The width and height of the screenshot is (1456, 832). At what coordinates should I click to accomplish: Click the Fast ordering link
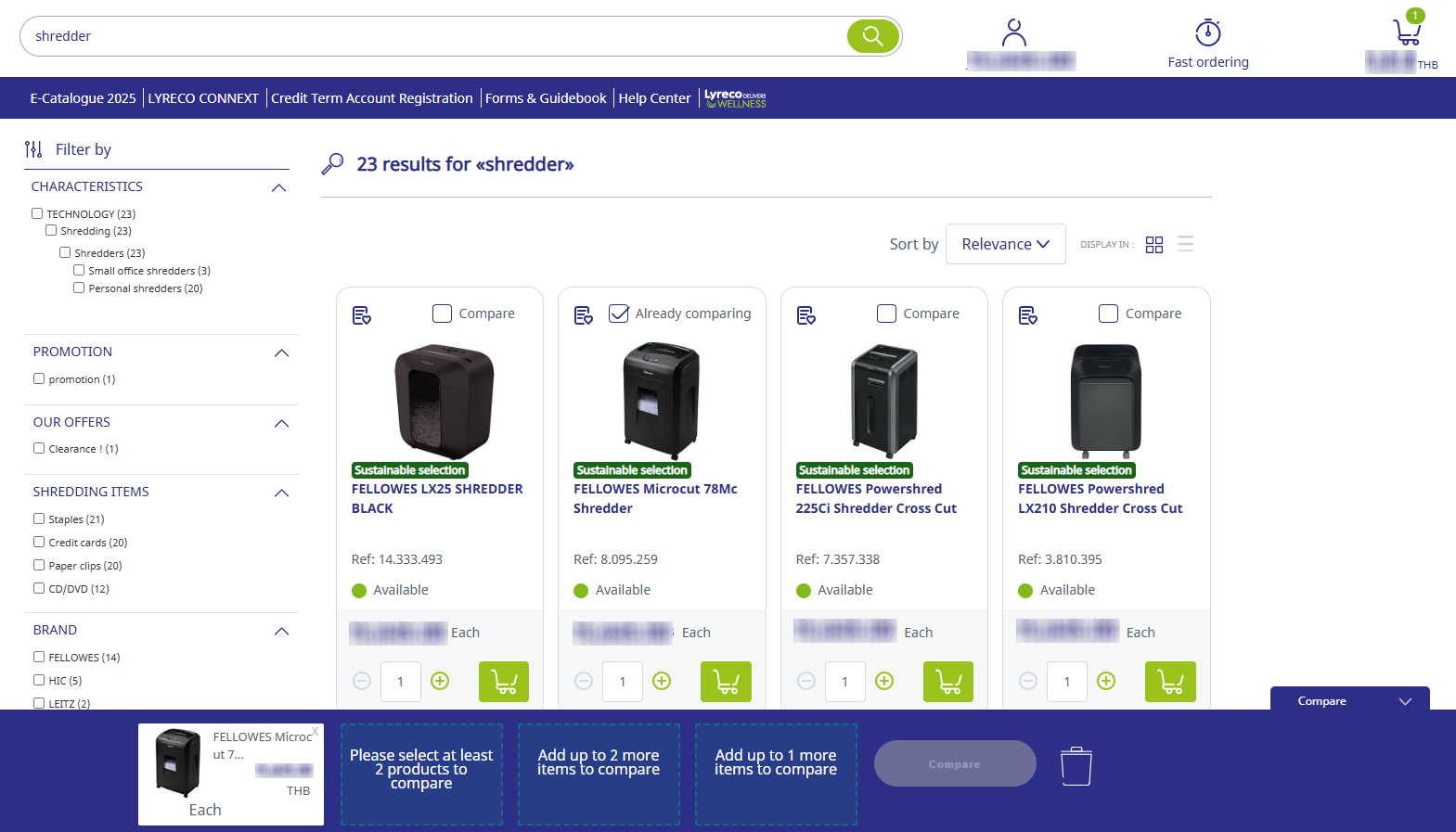pos(1207,62)
